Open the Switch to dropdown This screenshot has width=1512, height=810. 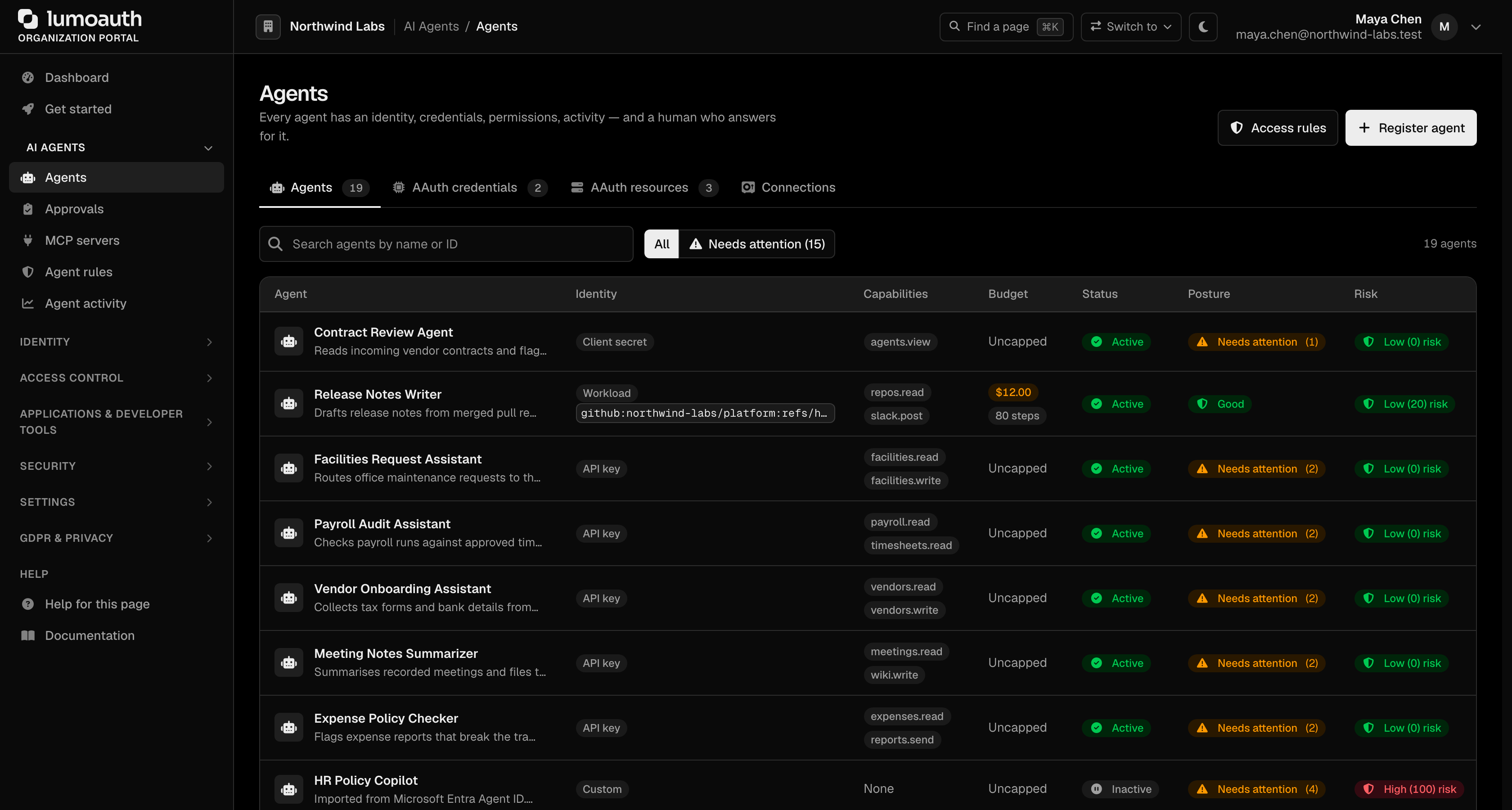click(1130, 27)
